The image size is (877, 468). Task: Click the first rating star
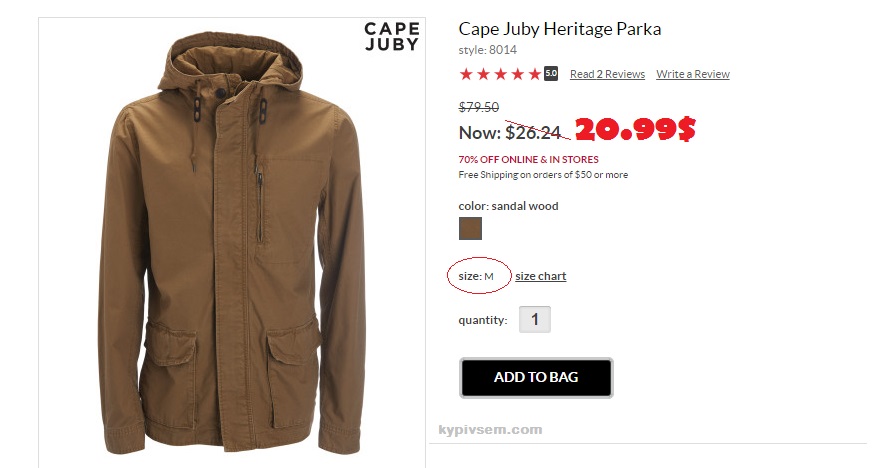(466, 74)
